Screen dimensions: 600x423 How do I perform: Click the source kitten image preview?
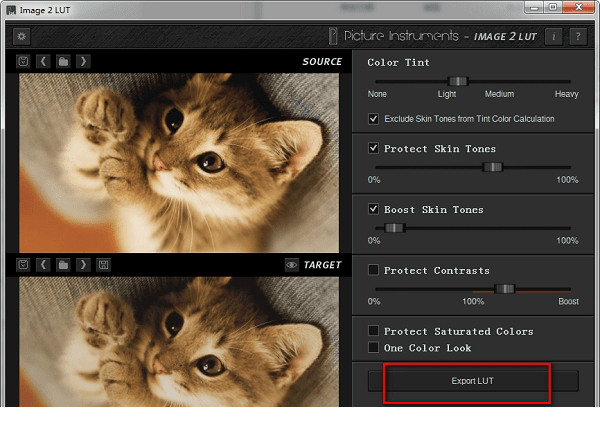pos(179,163)
